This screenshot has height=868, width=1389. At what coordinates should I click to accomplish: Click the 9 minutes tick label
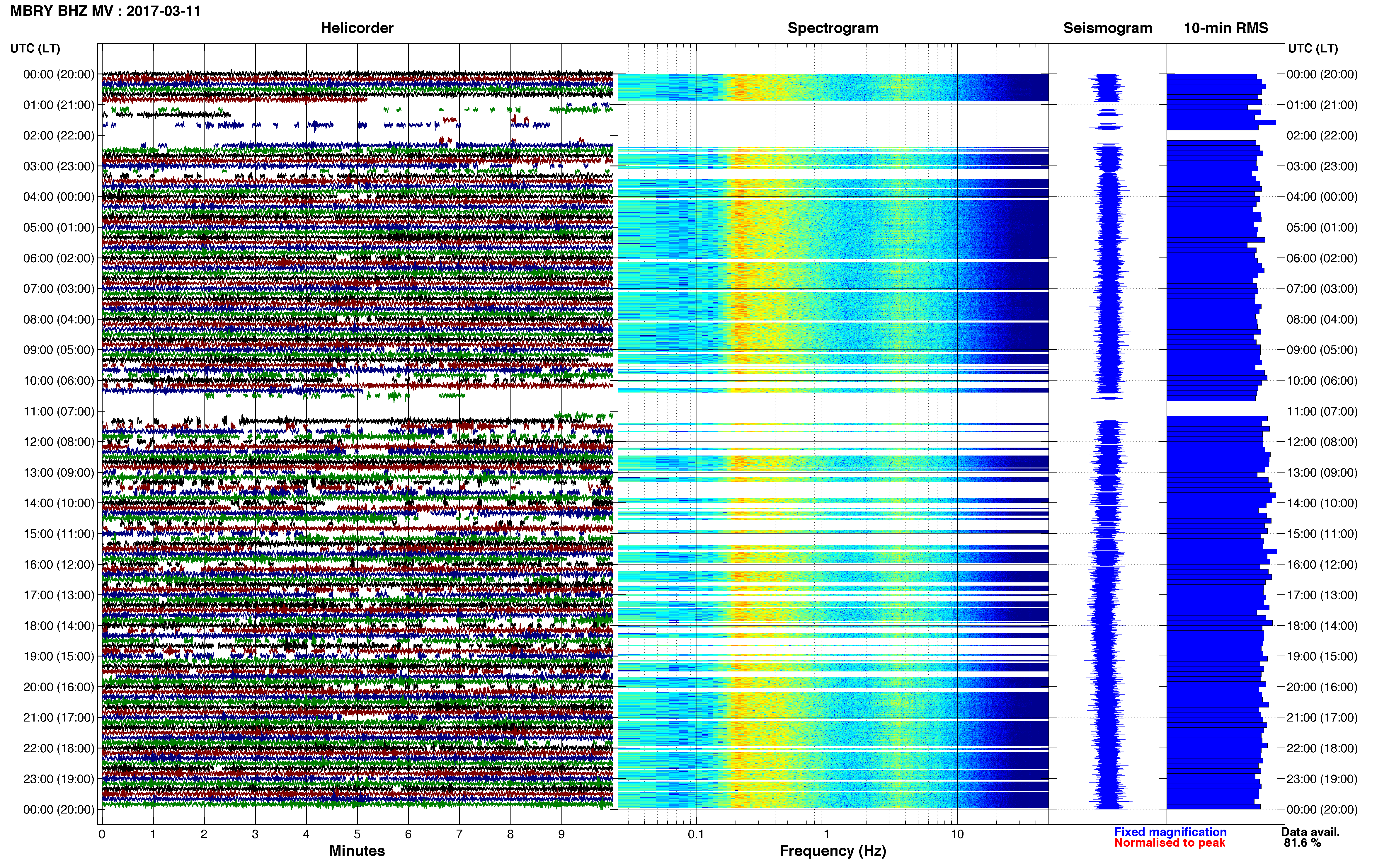click(x=561, y=834)
